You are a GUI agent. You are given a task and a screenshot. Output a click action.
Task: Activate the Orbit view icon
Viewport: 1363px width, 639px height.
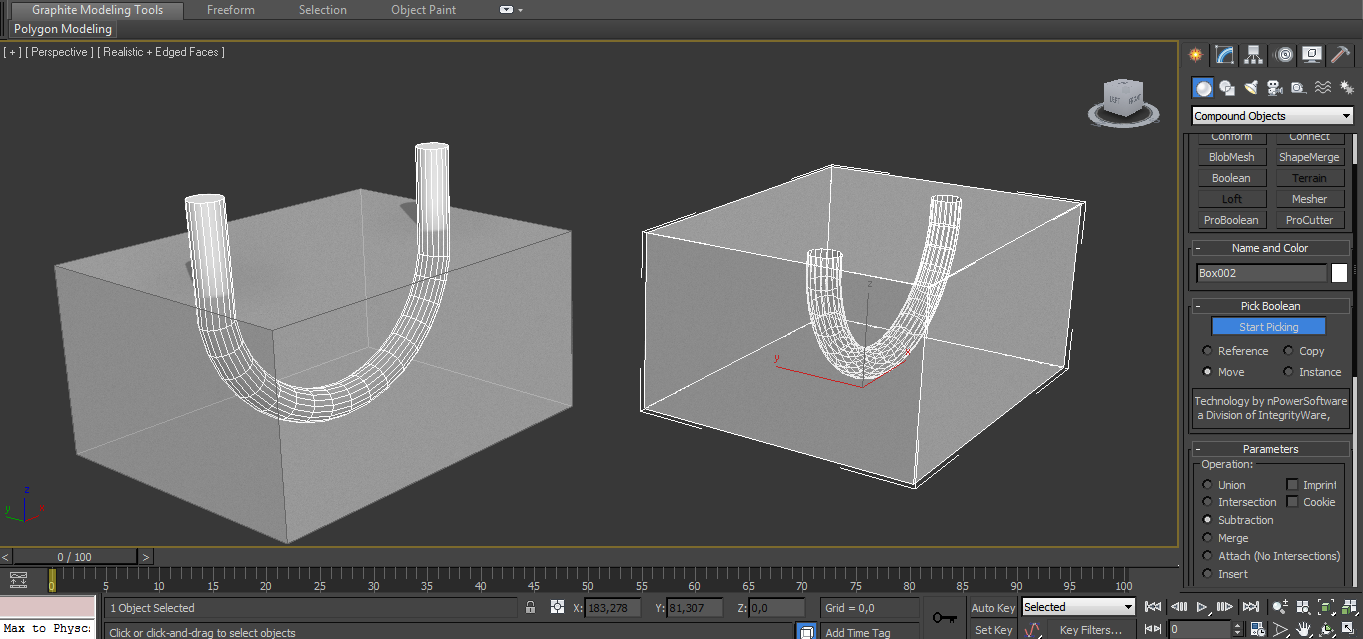[x=1326, y=629]
